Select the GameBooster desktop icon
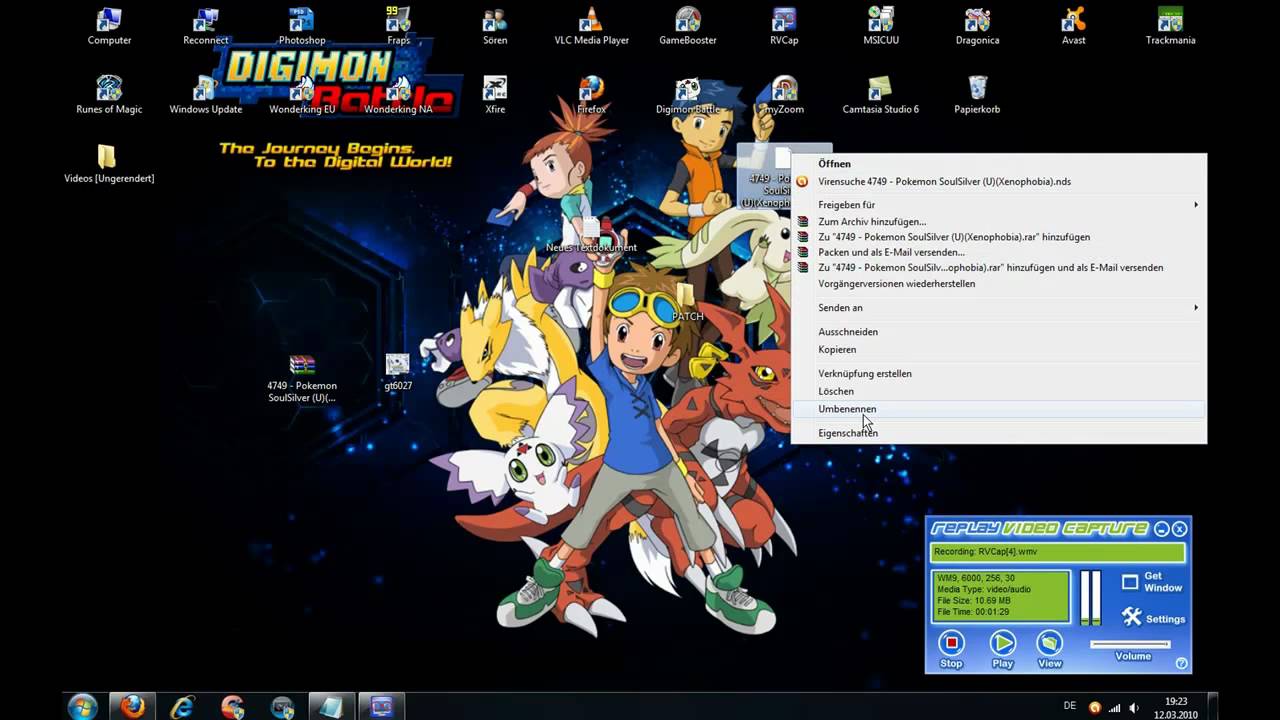 tap(688, 26)
